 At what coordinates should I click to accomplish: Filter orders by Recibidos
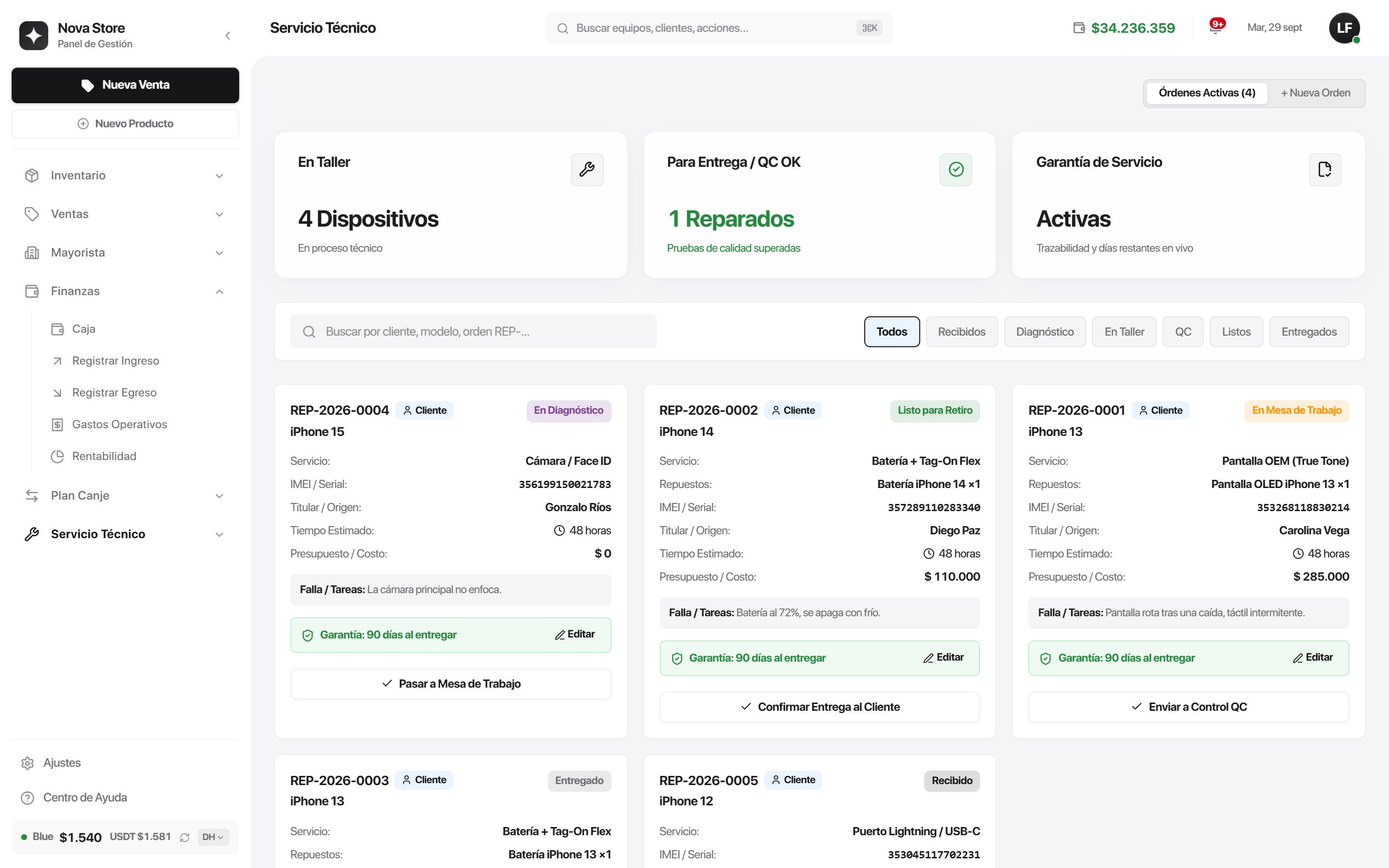tap(961, 332)
